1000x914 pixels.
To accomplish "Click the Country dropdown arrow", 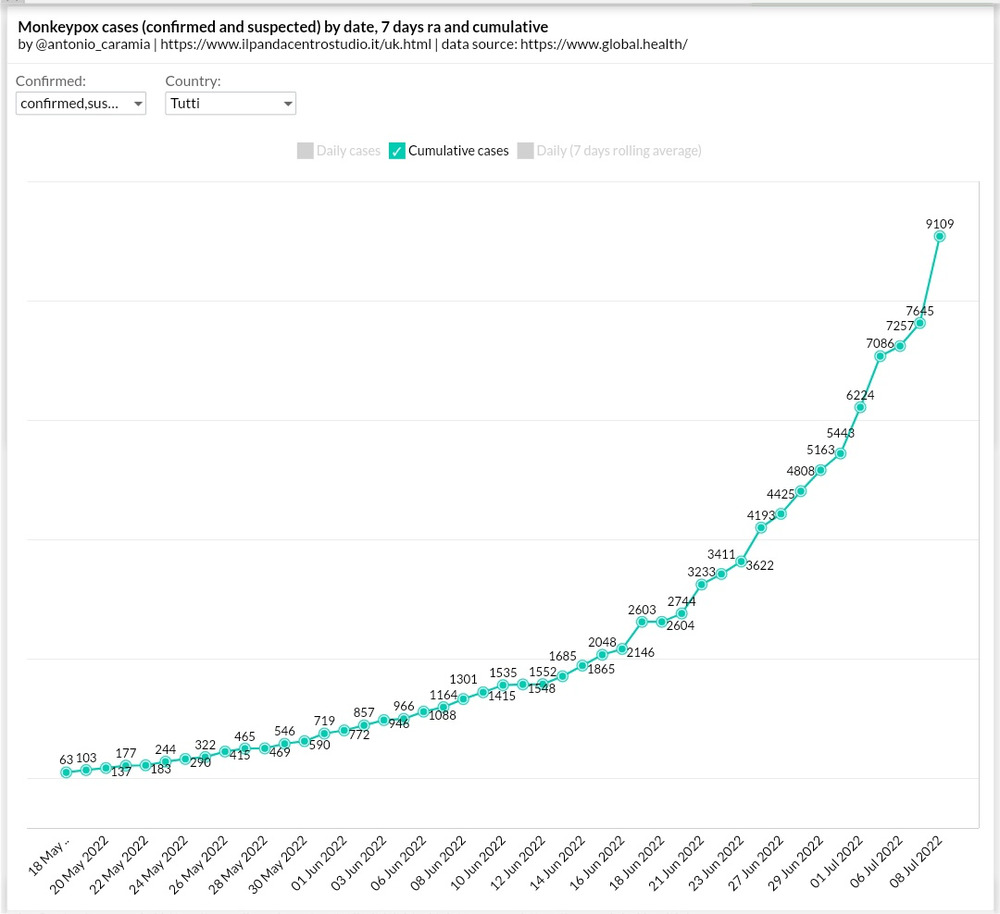I will 288,103.
